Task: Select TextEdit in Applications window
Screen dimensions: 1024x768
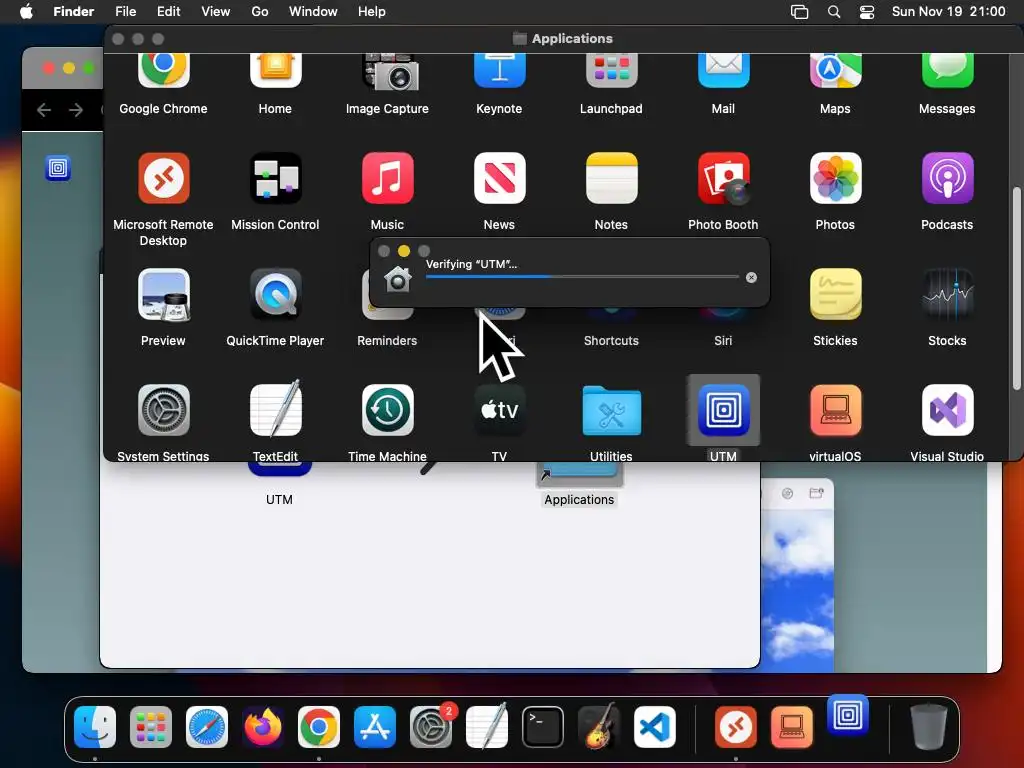Action: 275,410
